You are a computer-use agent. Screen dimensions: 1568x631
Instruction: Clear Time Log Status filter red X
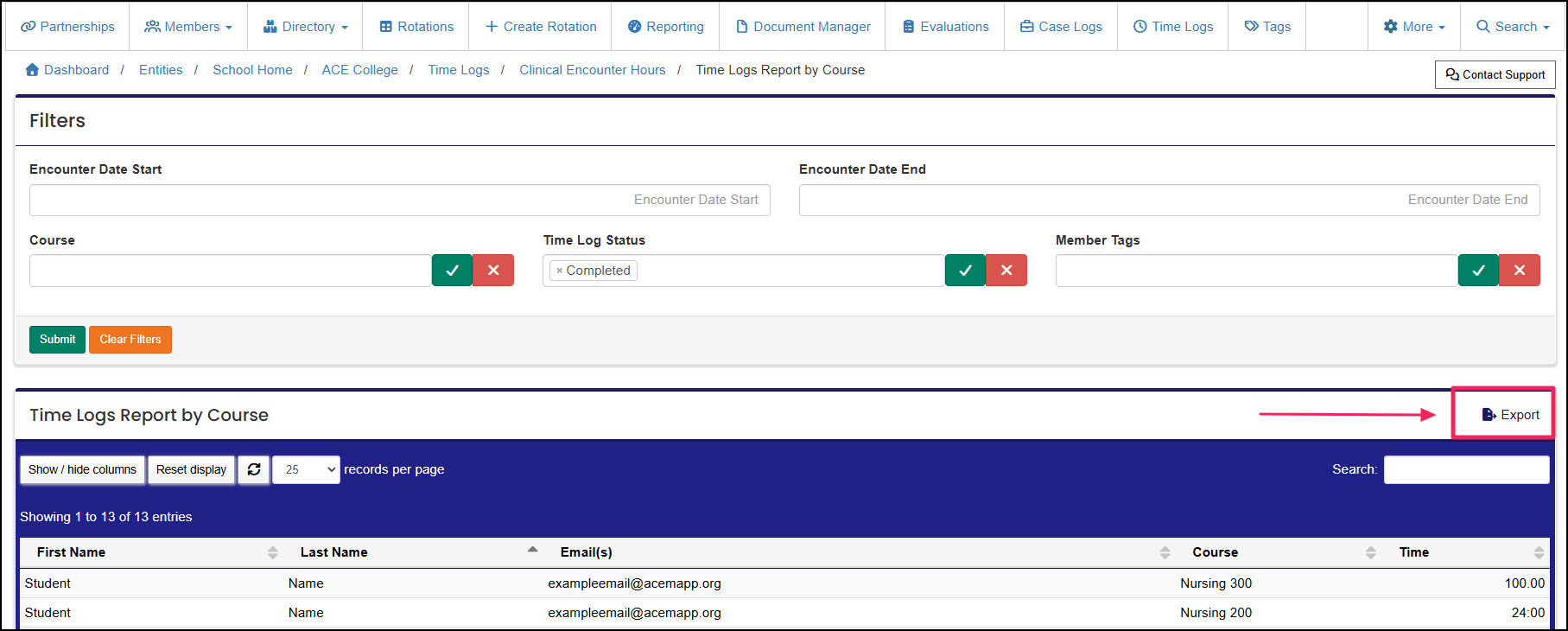1006,271
